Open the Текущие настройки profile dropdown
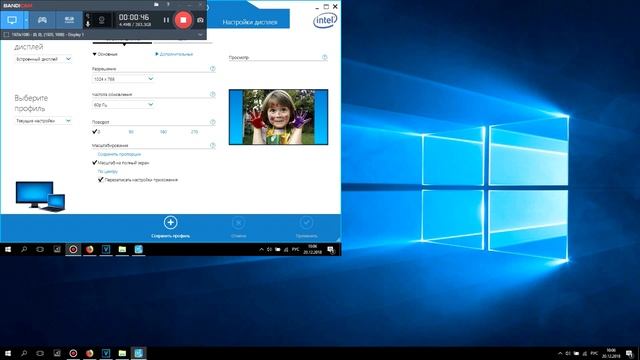640x360 pixels. (43, 121)
